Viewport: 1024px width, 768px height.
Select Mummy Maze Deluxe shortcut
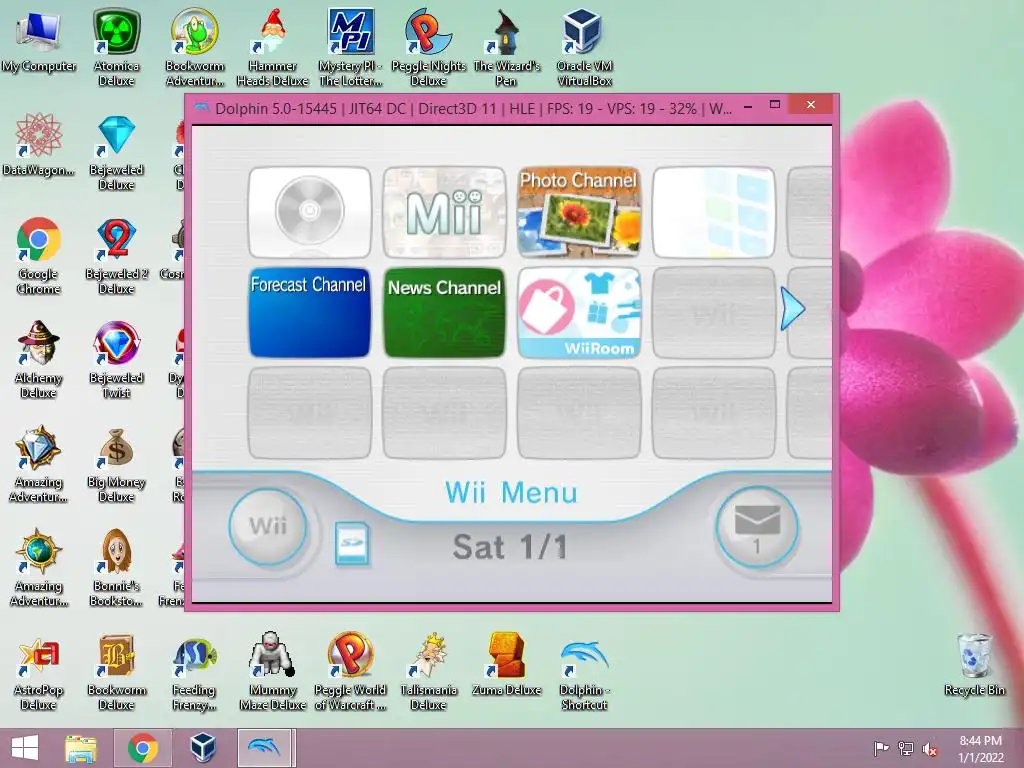point(272,672)
